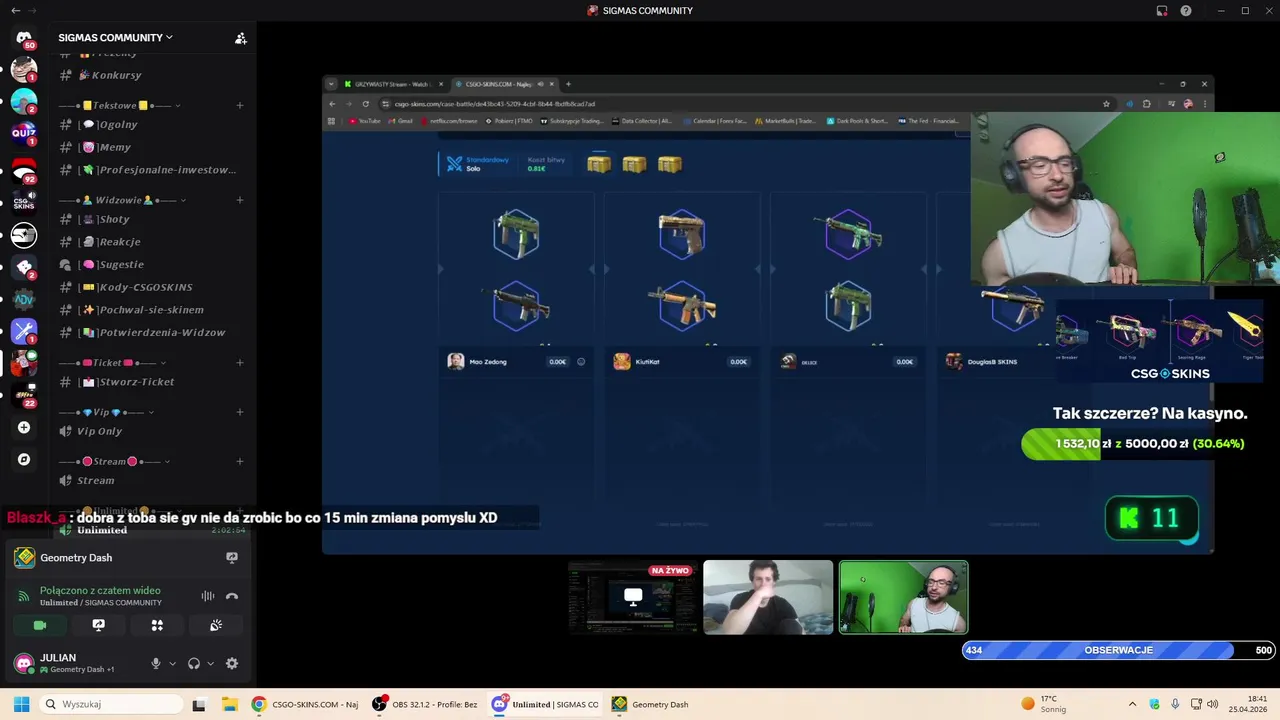Open the ADV server in the sidebar
This screenshot has width=1280, height=720.
[24, 299]
